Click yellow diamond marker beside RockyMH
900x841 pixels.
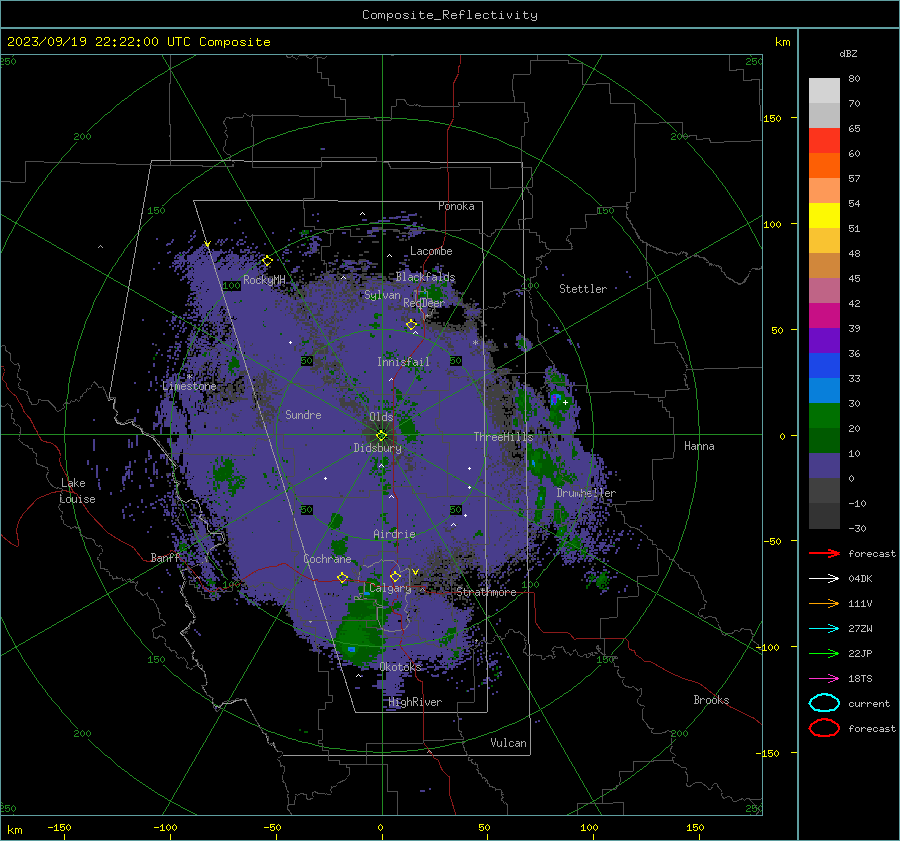[267, 261]
